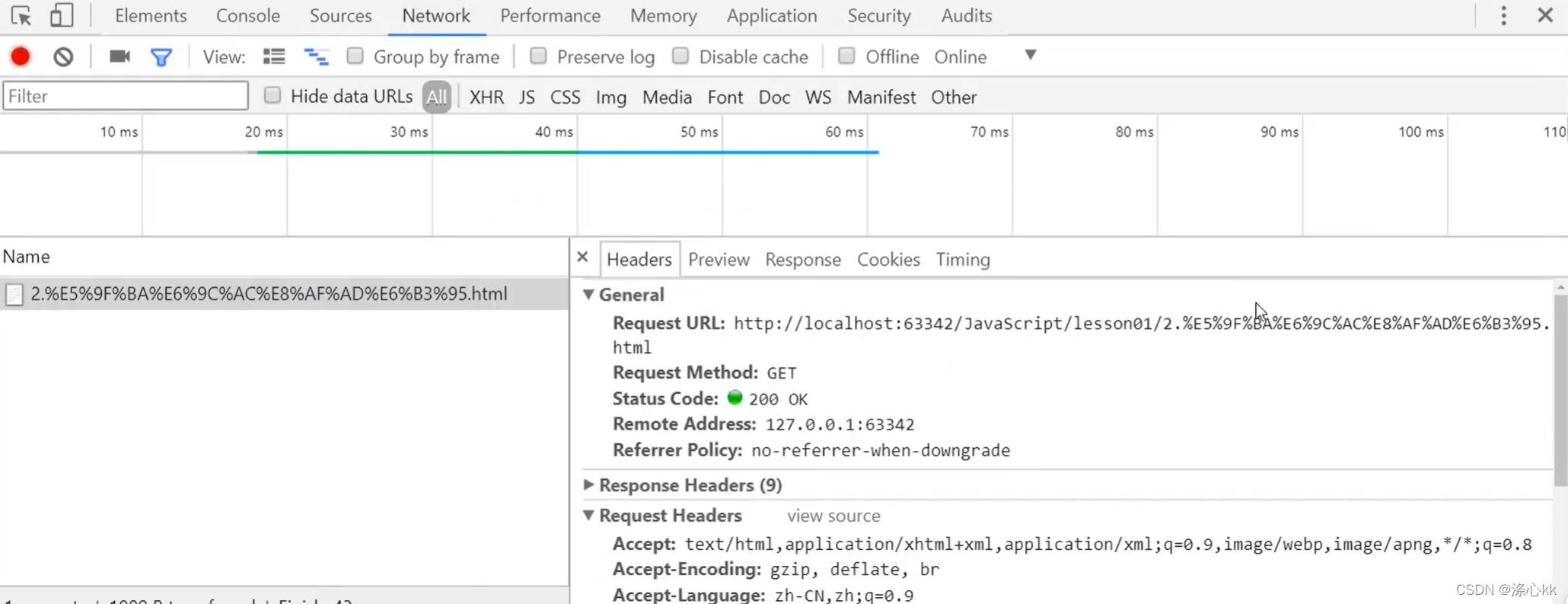Expand the Response Headers (9) section
This screenshot has width=1568, height=604.
tap(589, 484)
